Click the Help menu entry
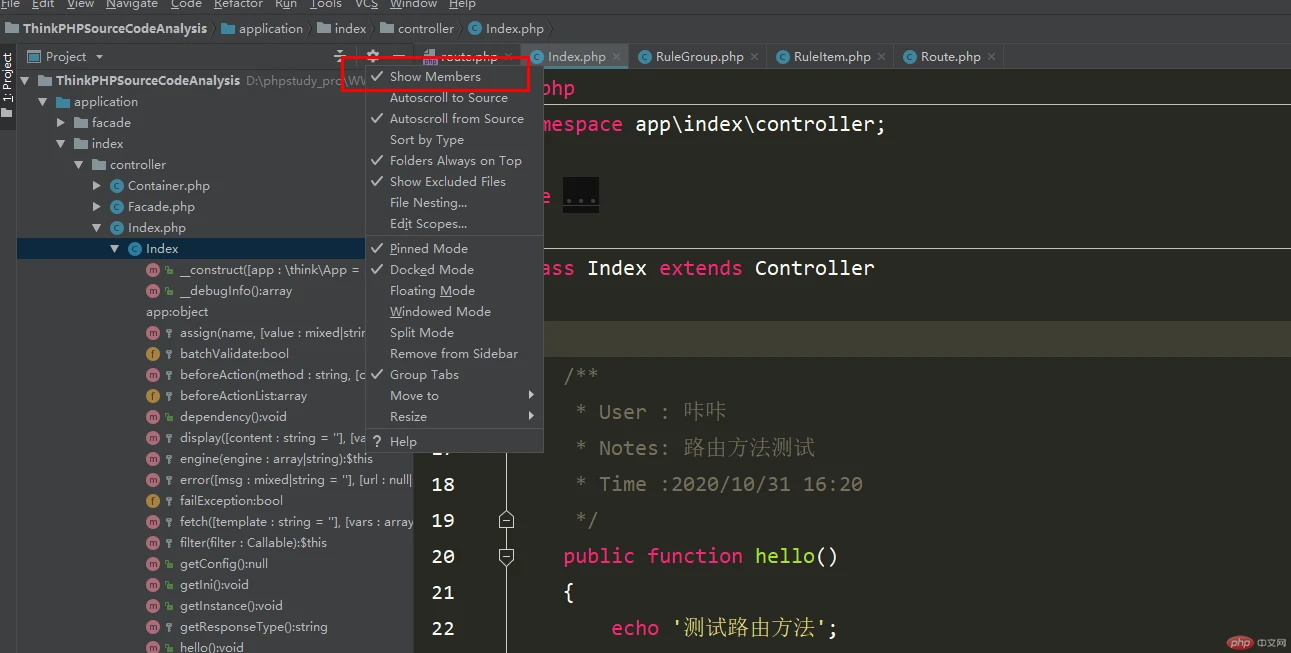This screenshot has height=653, width=1291. tap(403, 442)
